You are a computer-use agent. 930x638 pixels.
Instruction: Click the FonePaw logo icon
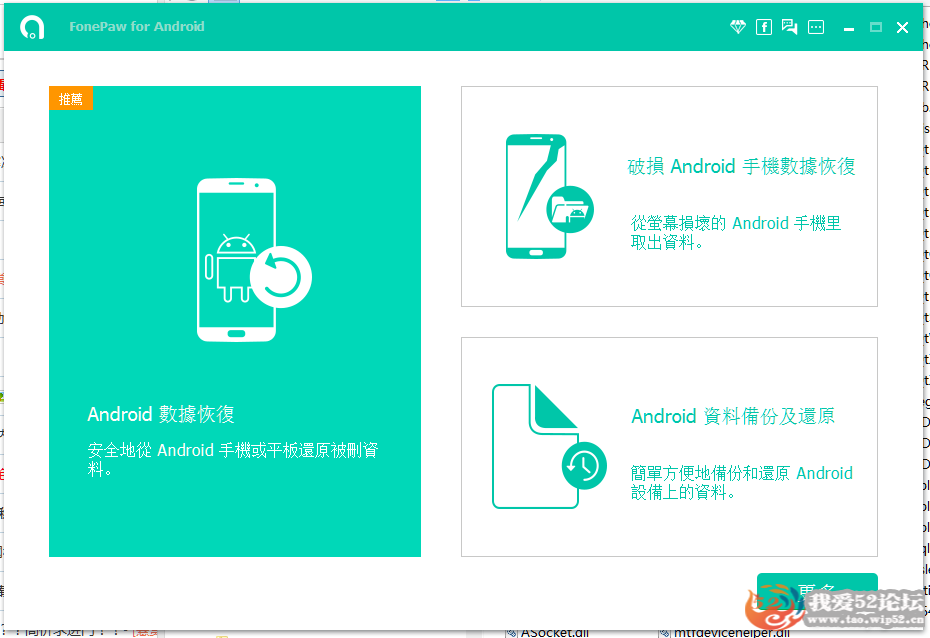pos(32,27)
